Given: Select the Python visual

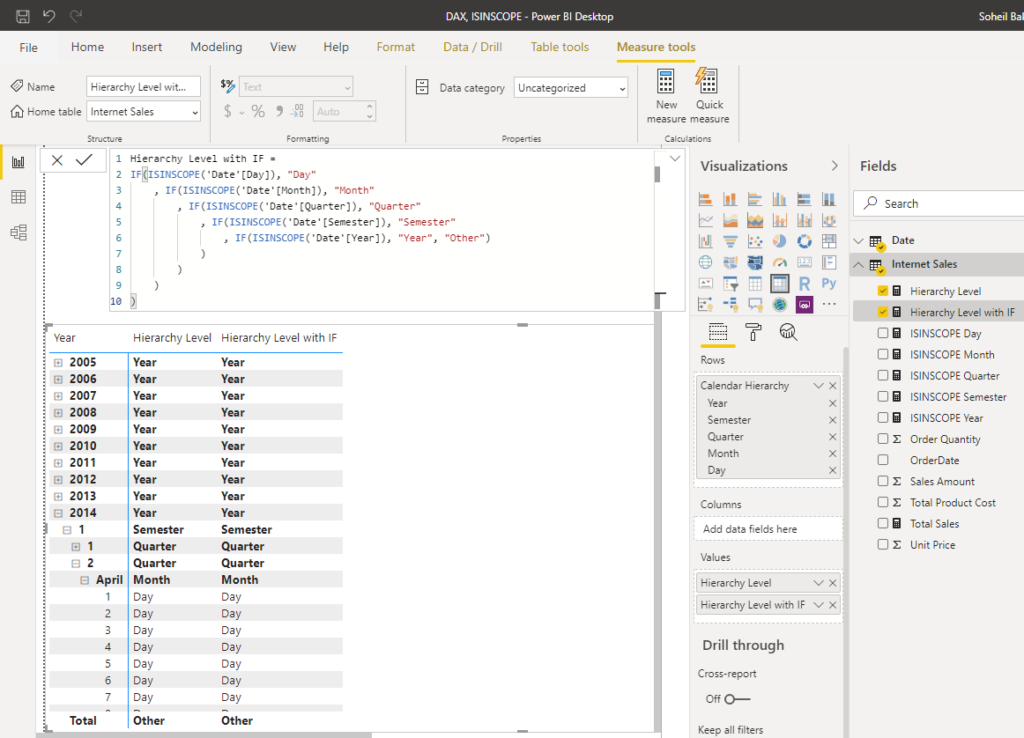Looking at the screenshot, I should pos(829,283).
